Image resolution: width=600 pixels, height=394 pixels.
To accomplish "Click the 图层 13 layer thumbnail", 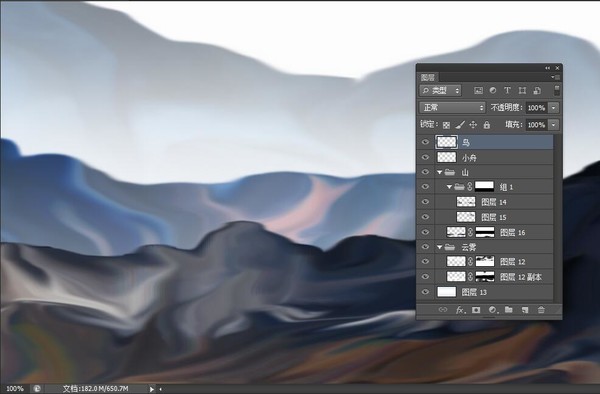I will point(447,292).
